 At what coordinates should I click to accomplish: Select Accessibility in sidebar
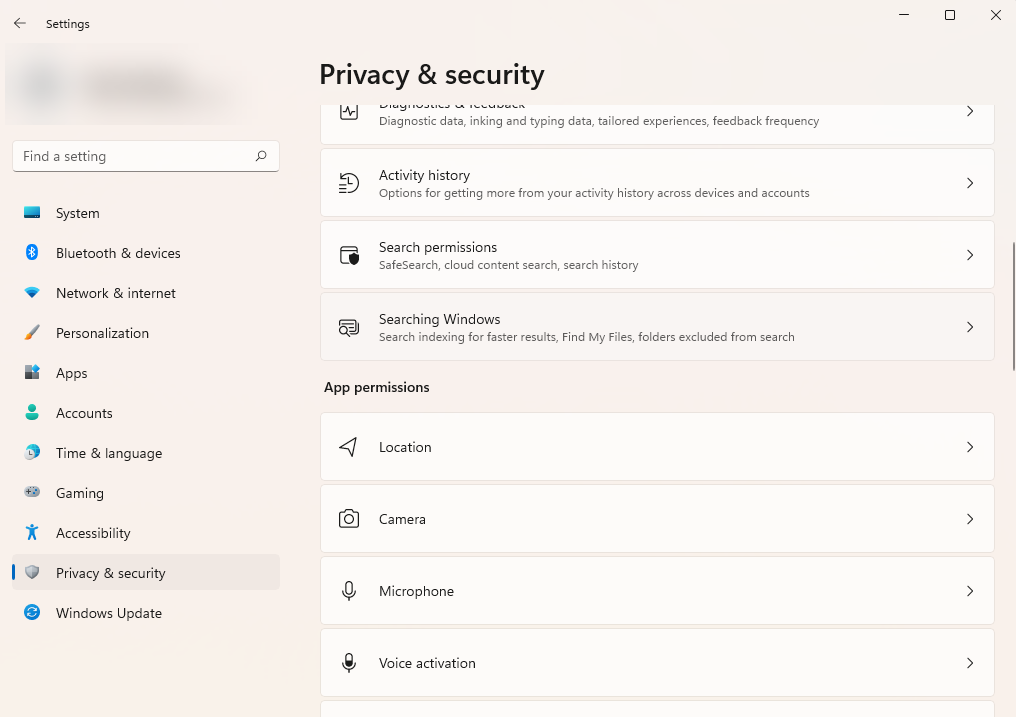(146, 533)
